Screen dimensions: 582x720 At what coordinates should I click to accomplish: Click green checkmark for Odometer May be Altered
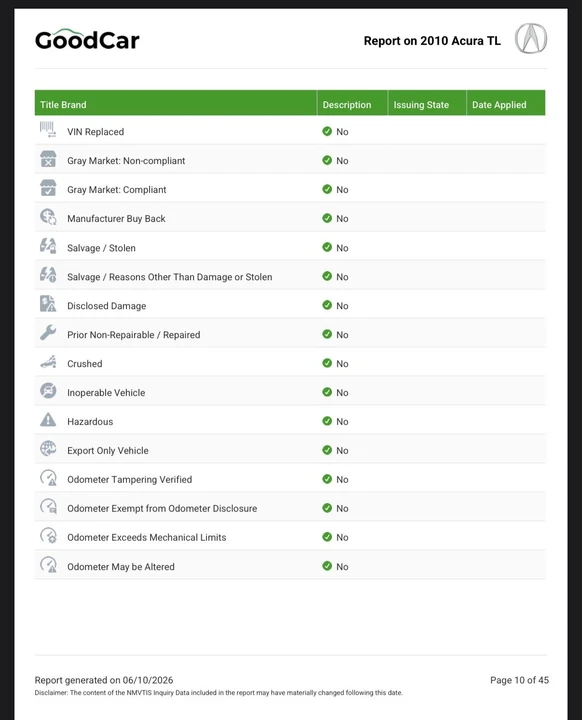[327, 566]
